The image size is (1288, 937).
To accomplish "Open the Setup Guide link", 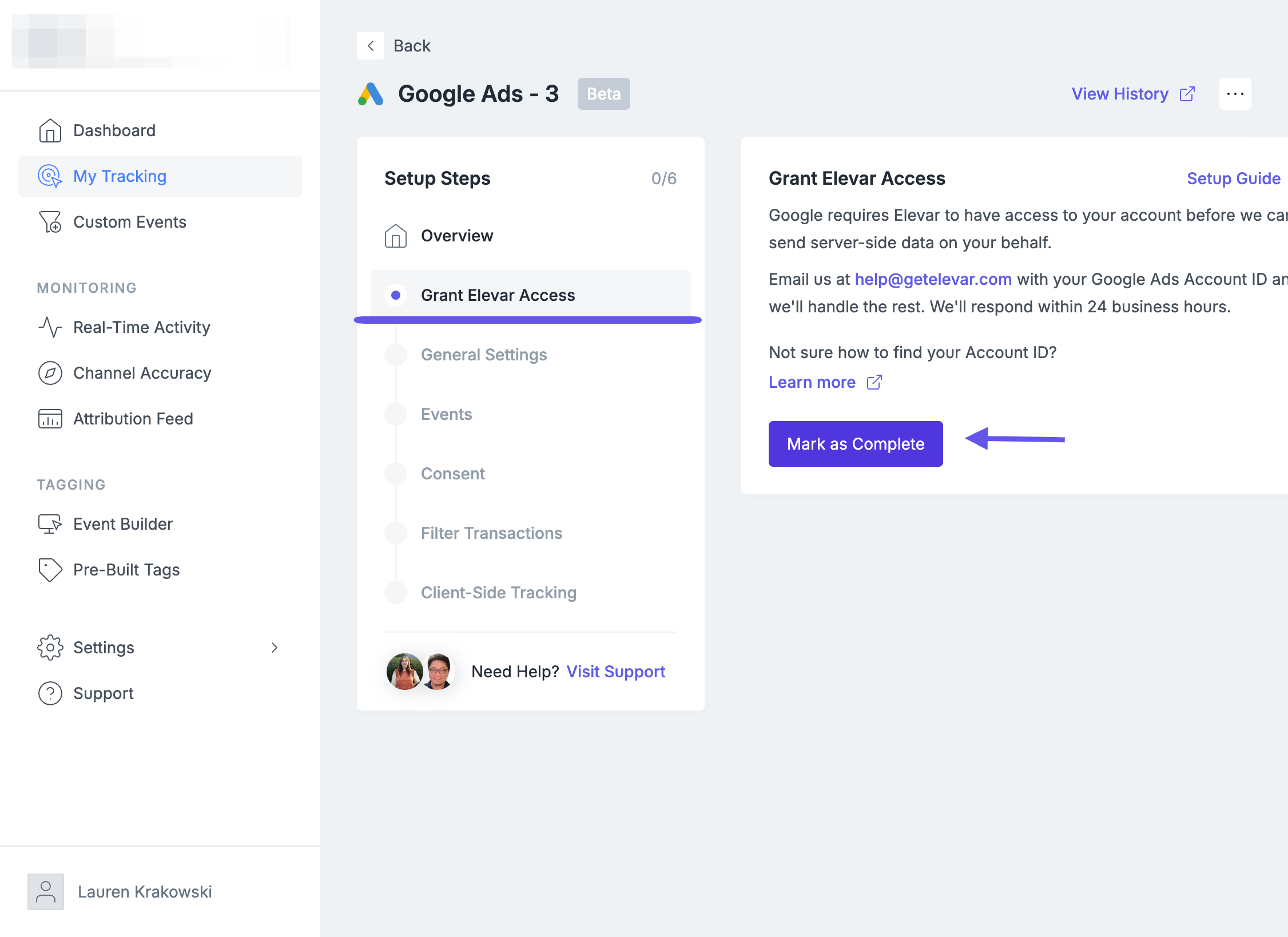I will click(1234, 178).
